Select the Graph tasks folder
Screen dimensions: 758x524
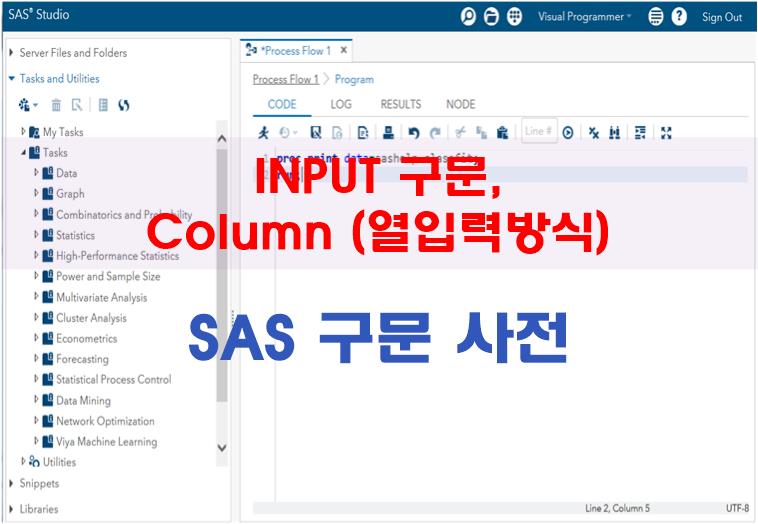(x=70, y=194)
